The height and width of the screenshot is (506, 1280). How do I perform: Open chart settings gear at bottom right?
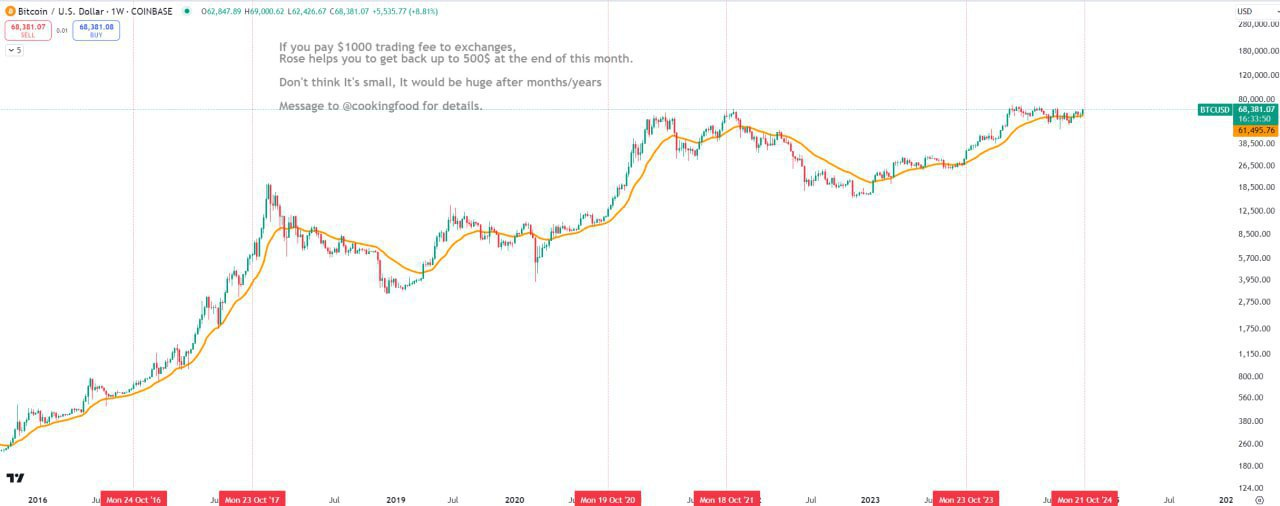1258,499
